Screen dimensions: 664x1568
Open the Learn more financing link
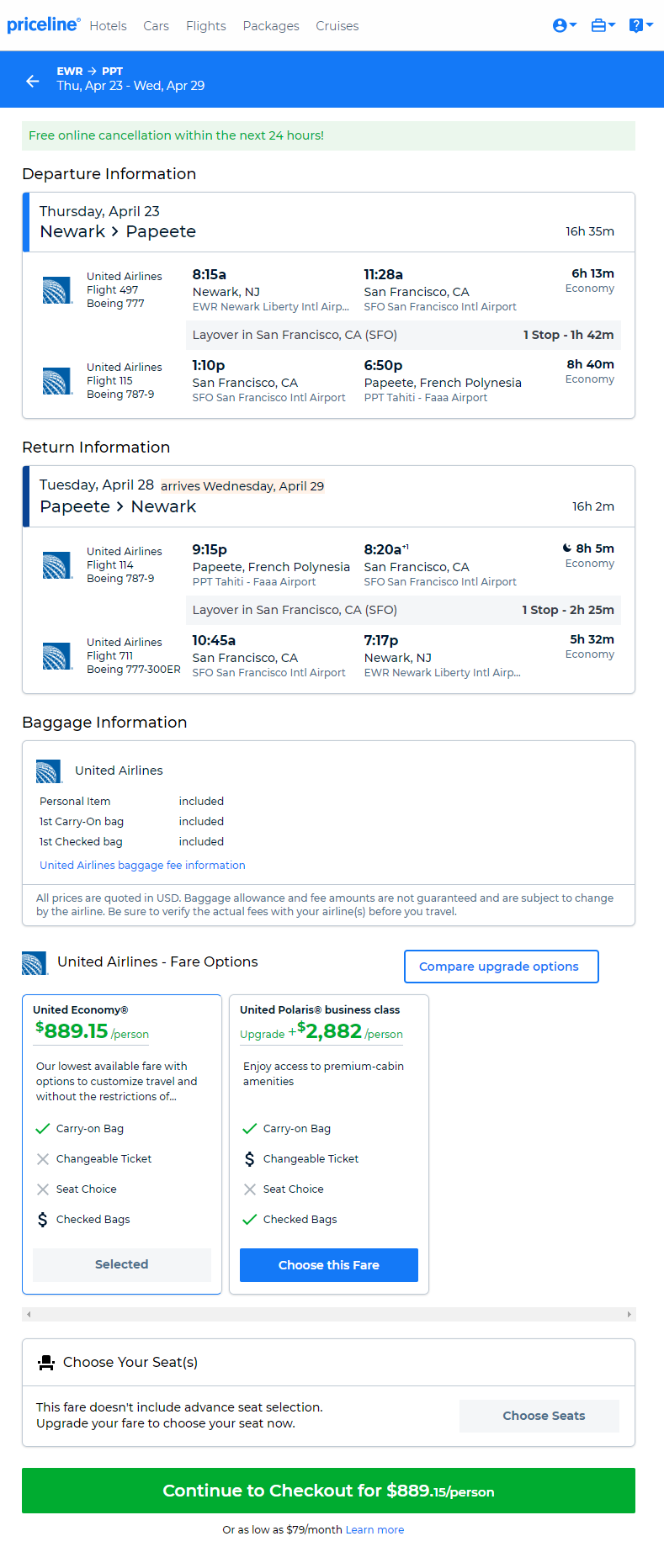coord(374,1529)
